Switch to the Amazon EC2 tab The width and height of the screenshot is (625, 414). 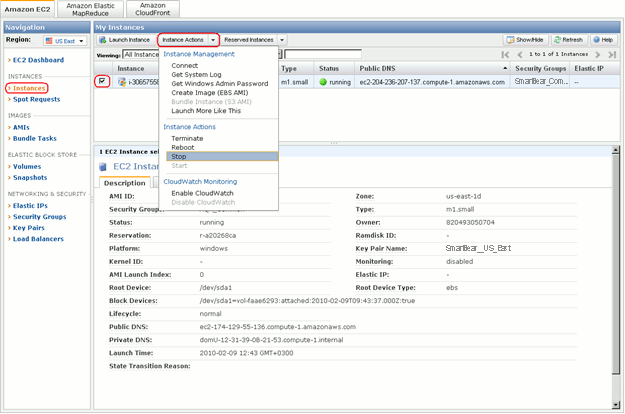(28, 9)
